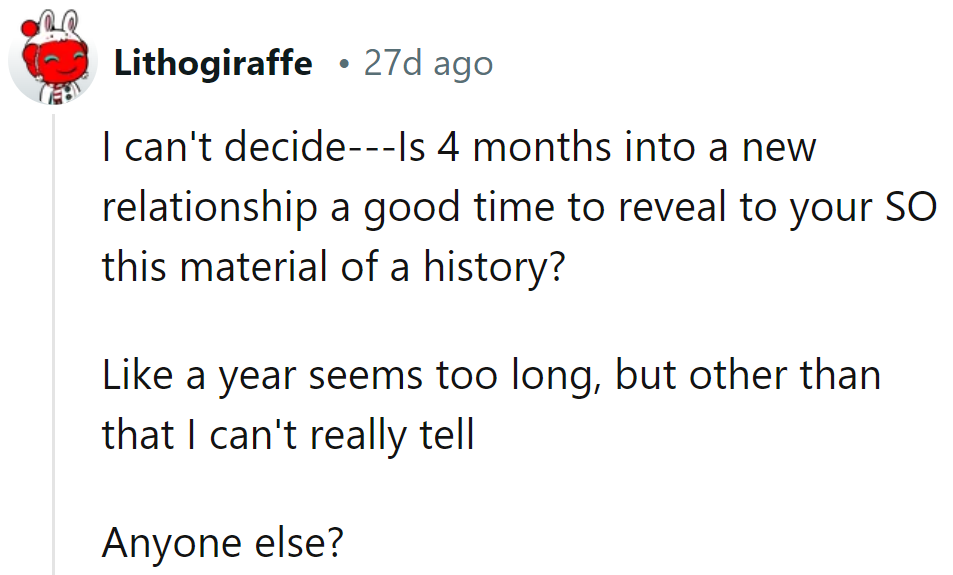Click the "Anyone else?" paragraph
Viewport: 953px width, 575px height.
click(x=223, y=543)
